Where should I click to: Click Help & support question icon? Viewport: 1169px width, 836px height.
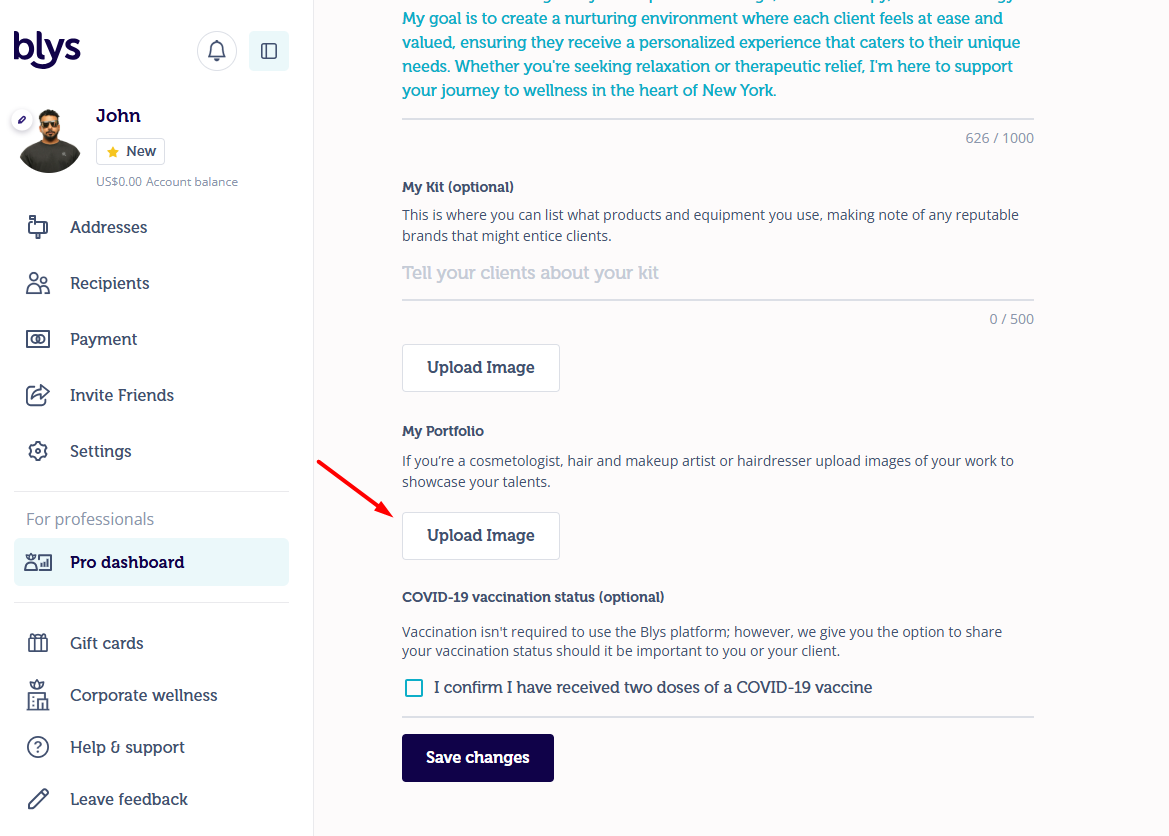(38, 747)
